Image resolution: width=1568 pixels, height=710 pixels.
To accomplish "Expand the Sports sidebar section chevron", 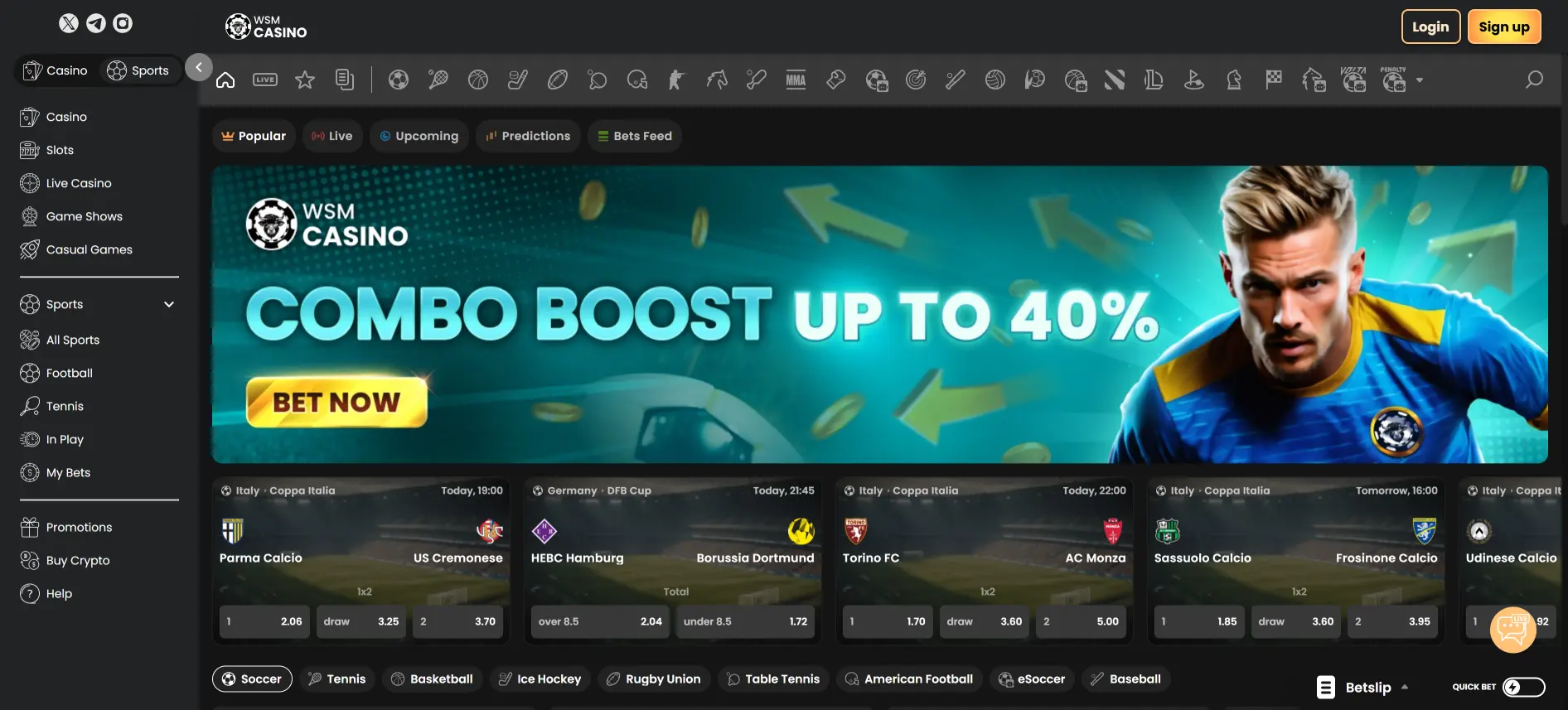I will tap(169, 304).
